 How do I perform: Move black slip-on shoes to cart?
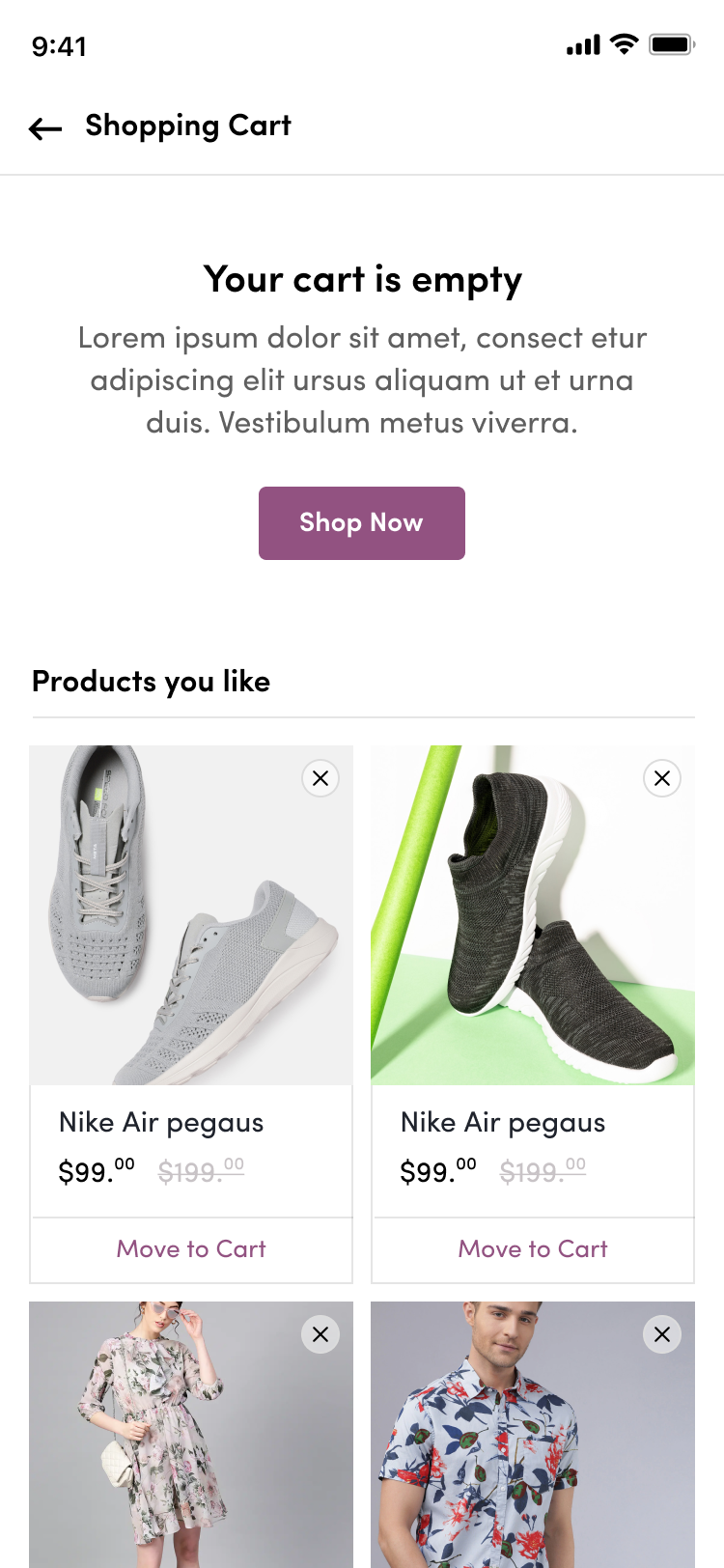(533, 1248)
